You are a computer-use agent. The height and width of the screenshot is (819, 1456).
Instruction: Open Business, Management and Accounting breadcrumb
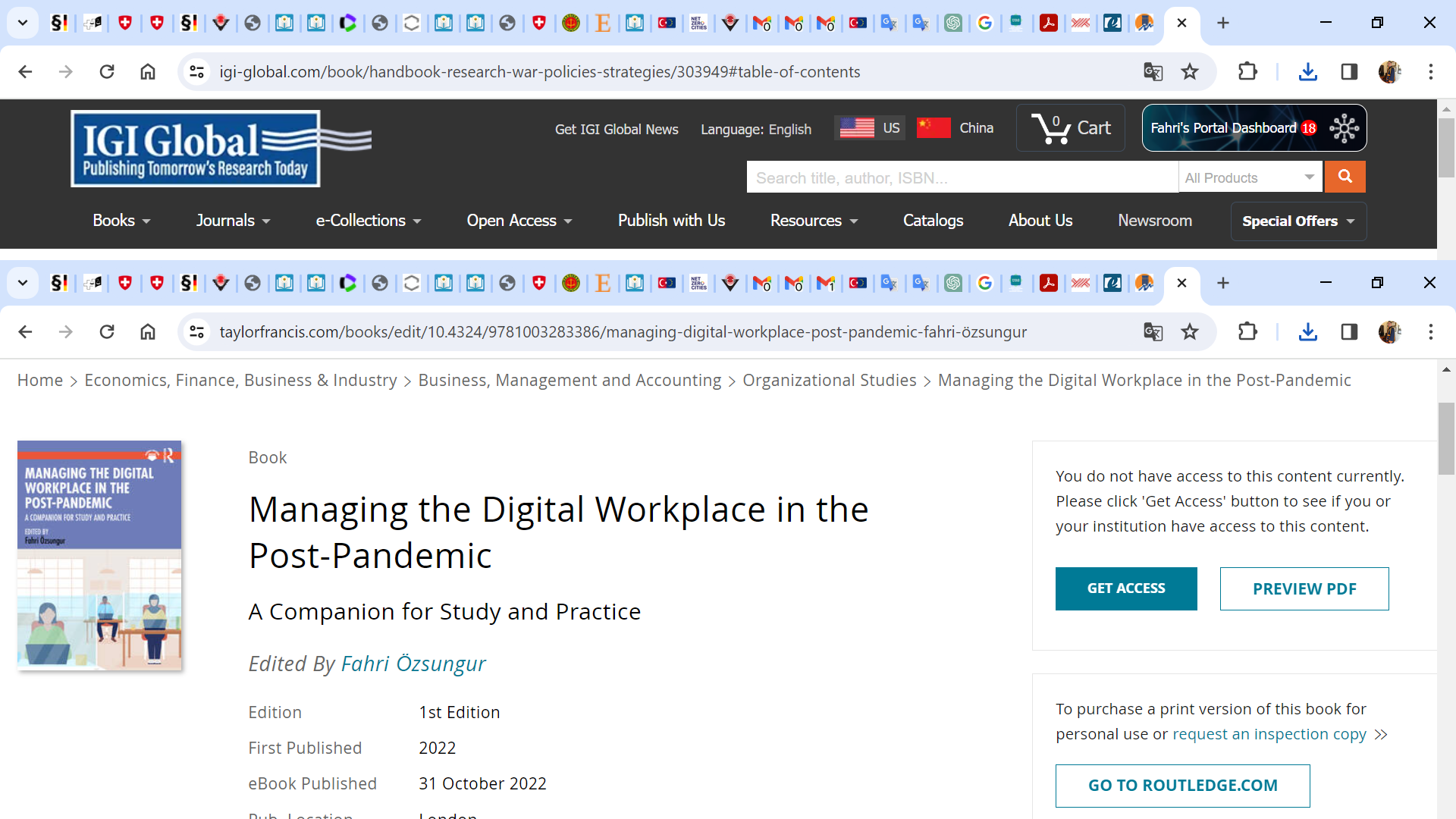[x=570, y=380]
